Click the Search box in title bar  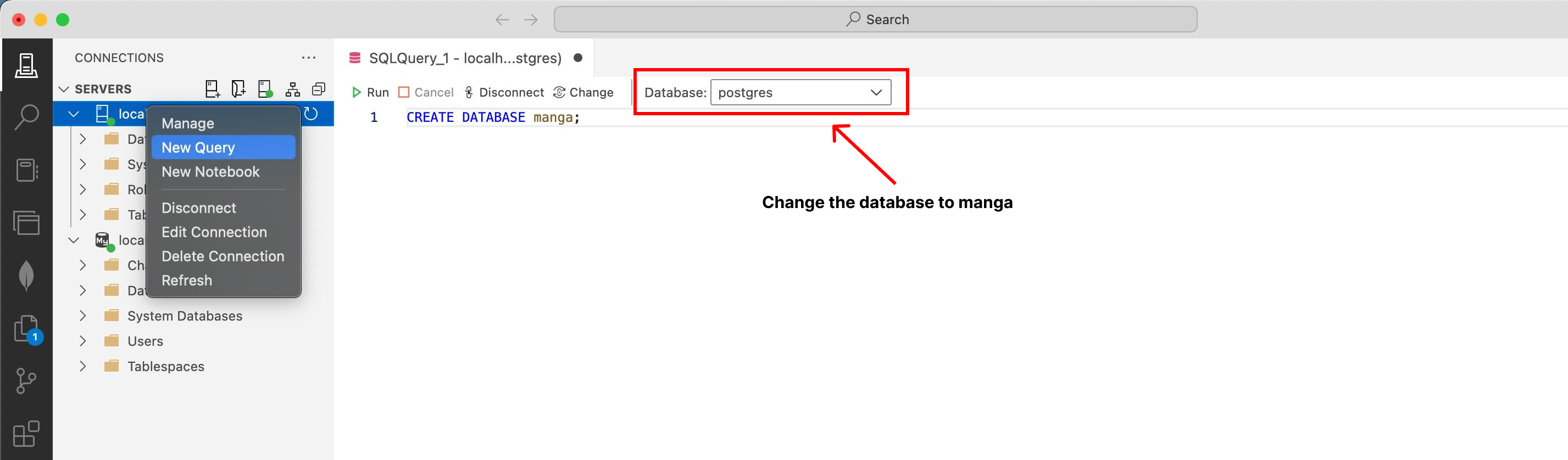coord(875,19)
